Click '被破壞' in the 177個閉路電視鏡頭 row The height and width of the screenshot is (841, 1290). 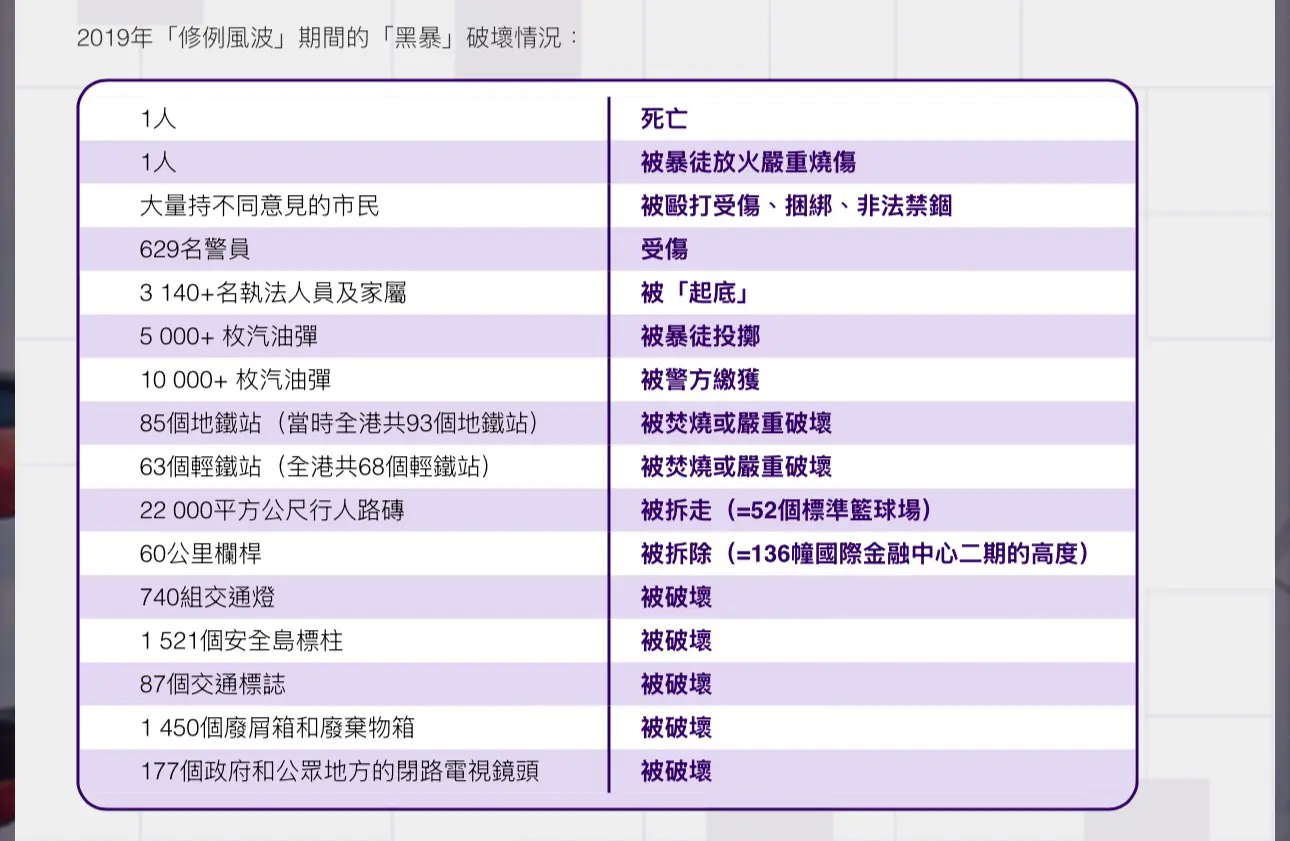pos(676,772)
